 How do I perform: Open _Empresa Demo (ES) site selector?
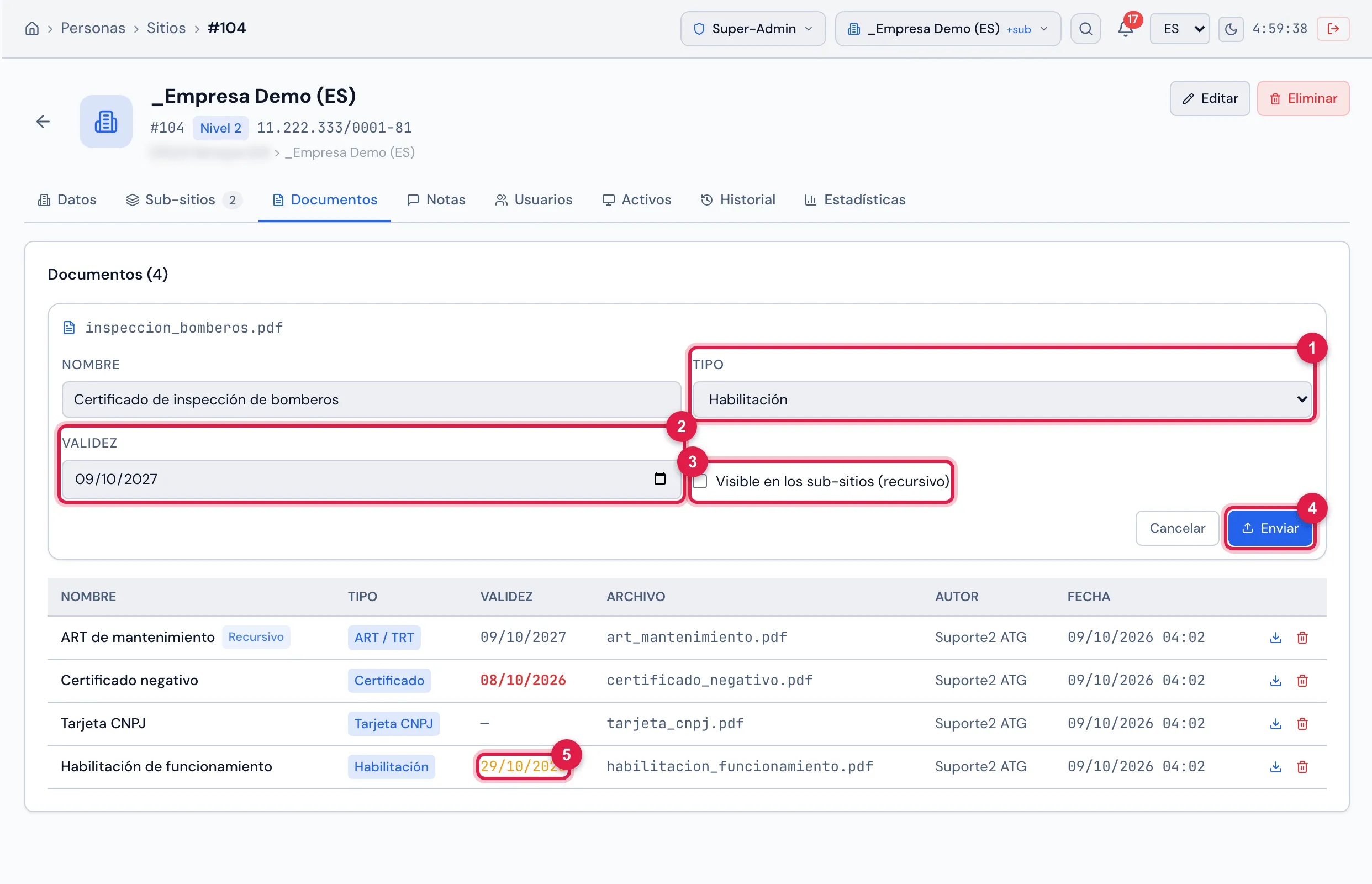point(947,29)
